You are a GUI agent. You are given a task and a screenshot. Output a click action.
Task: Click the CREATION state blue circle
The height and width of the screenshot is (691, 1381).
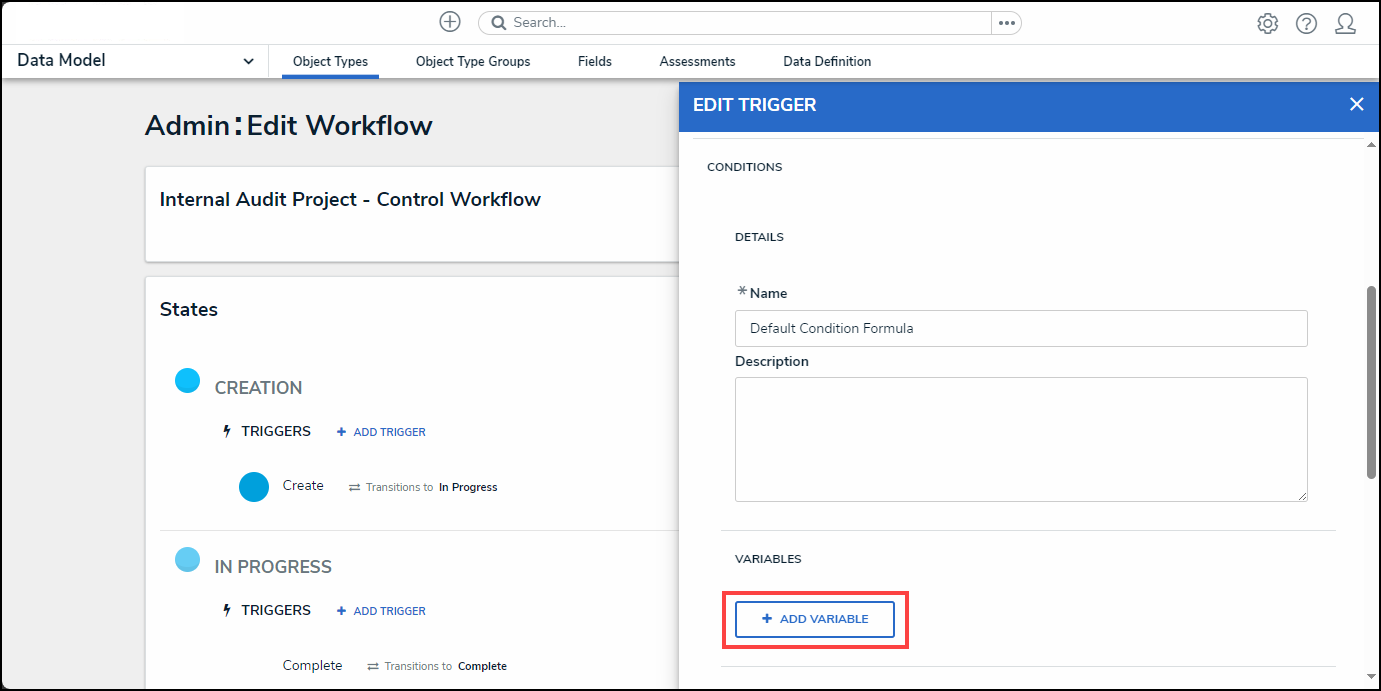point(187,381)
